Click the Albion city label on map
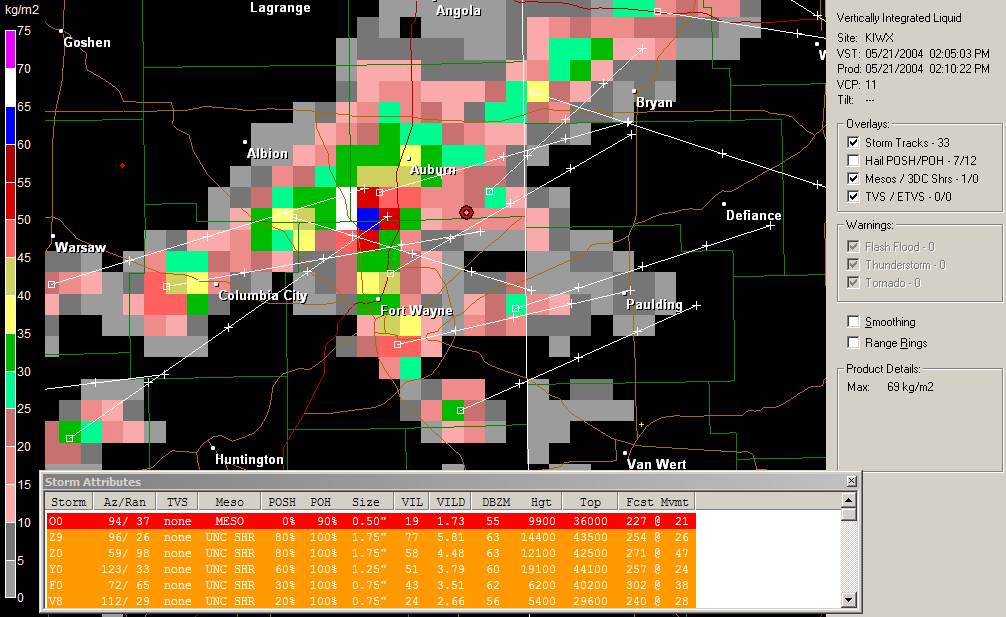Screen dimensions: 1006x617 [268, 153]
